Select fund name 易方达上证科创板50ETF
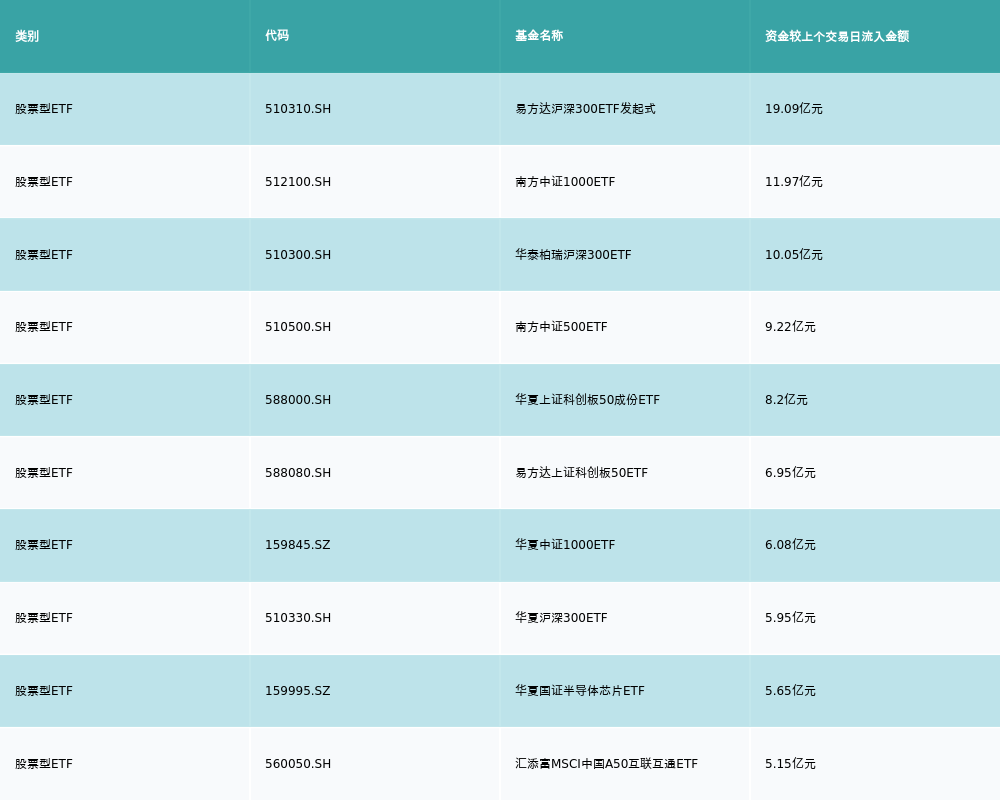The width and height of the screenshot is (1000, 800). coord(581,473)
